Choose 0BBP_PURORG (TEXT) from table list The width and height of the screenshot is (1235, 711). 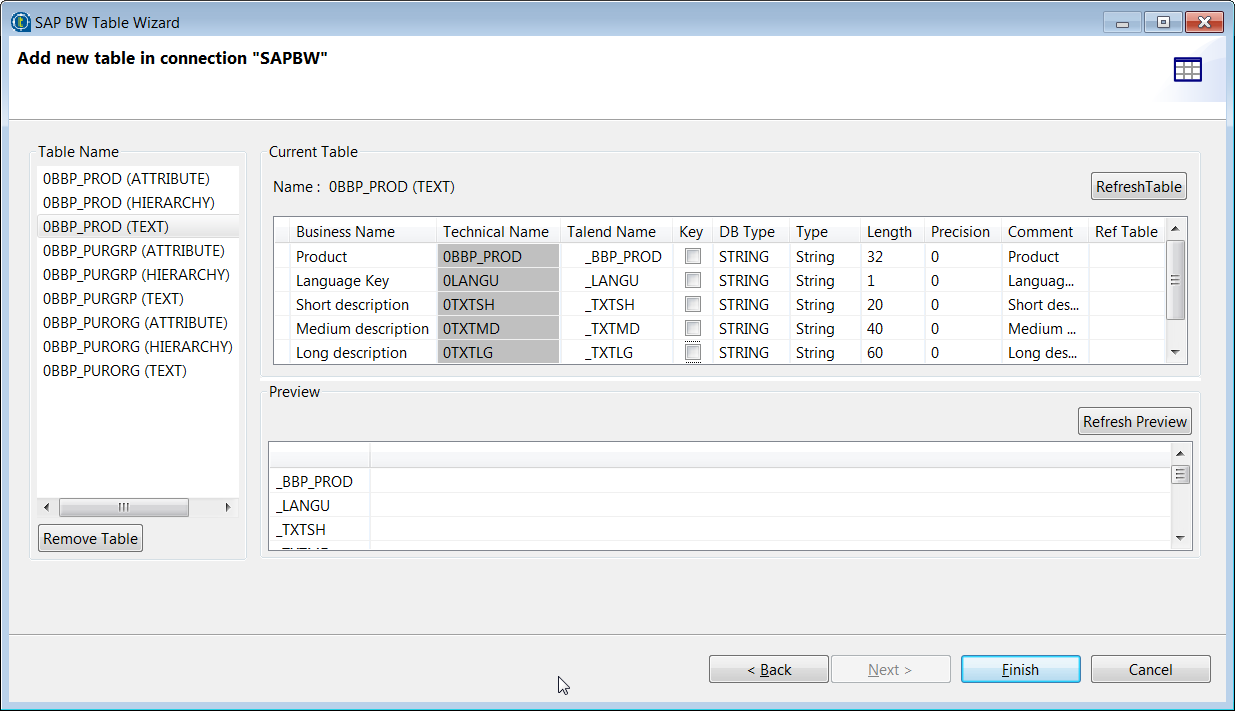[114, 371]
